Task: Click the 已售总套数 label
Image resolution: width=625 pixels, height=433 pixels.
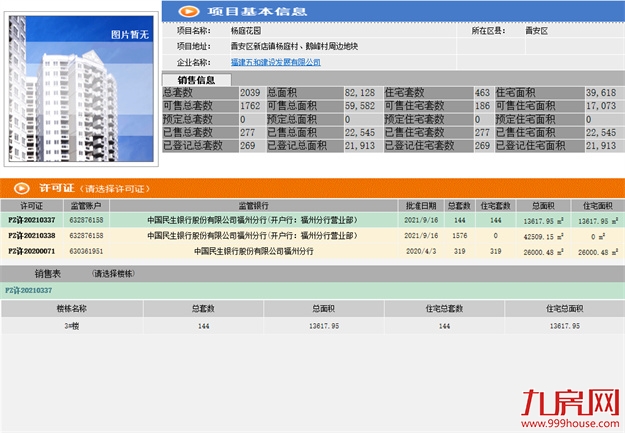Action: tap(187, 132)
